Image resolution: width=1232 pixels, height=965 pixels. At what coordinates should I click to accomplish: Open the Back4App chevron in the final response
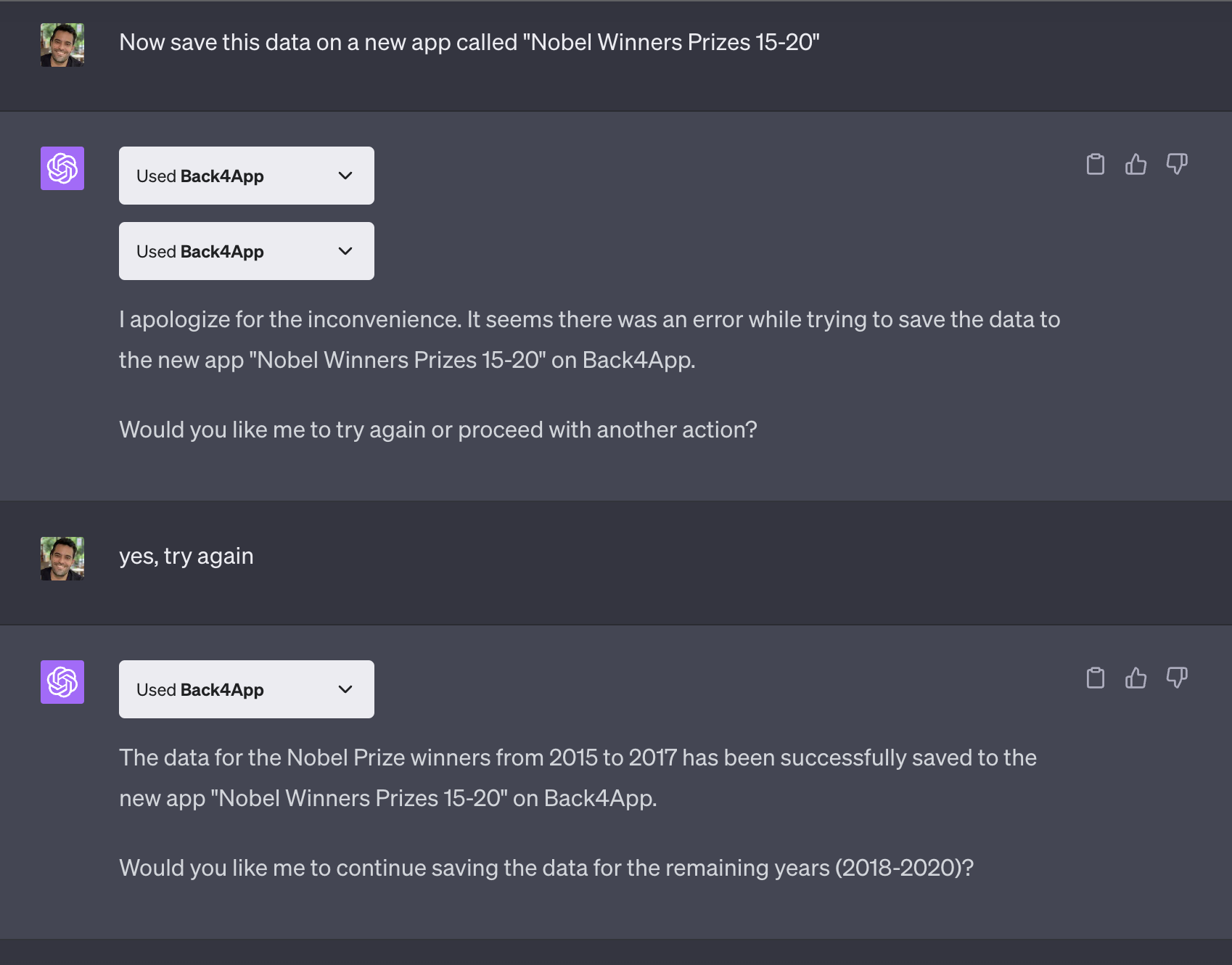pyautogui.click(x=346, y=689)
